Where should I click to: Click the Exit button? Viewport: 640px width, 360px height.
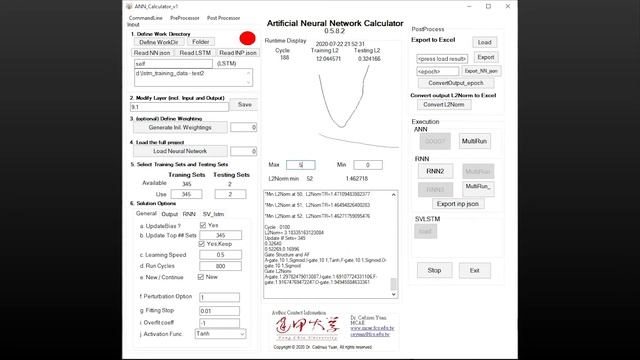click(474, 270)
